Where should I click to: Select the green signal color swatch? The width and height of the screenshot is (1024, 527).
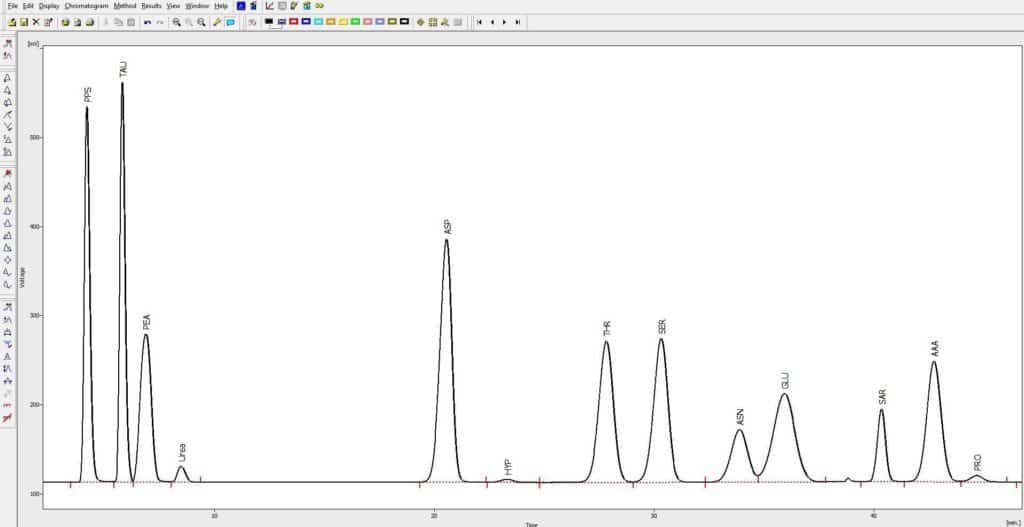click(355, 22)
